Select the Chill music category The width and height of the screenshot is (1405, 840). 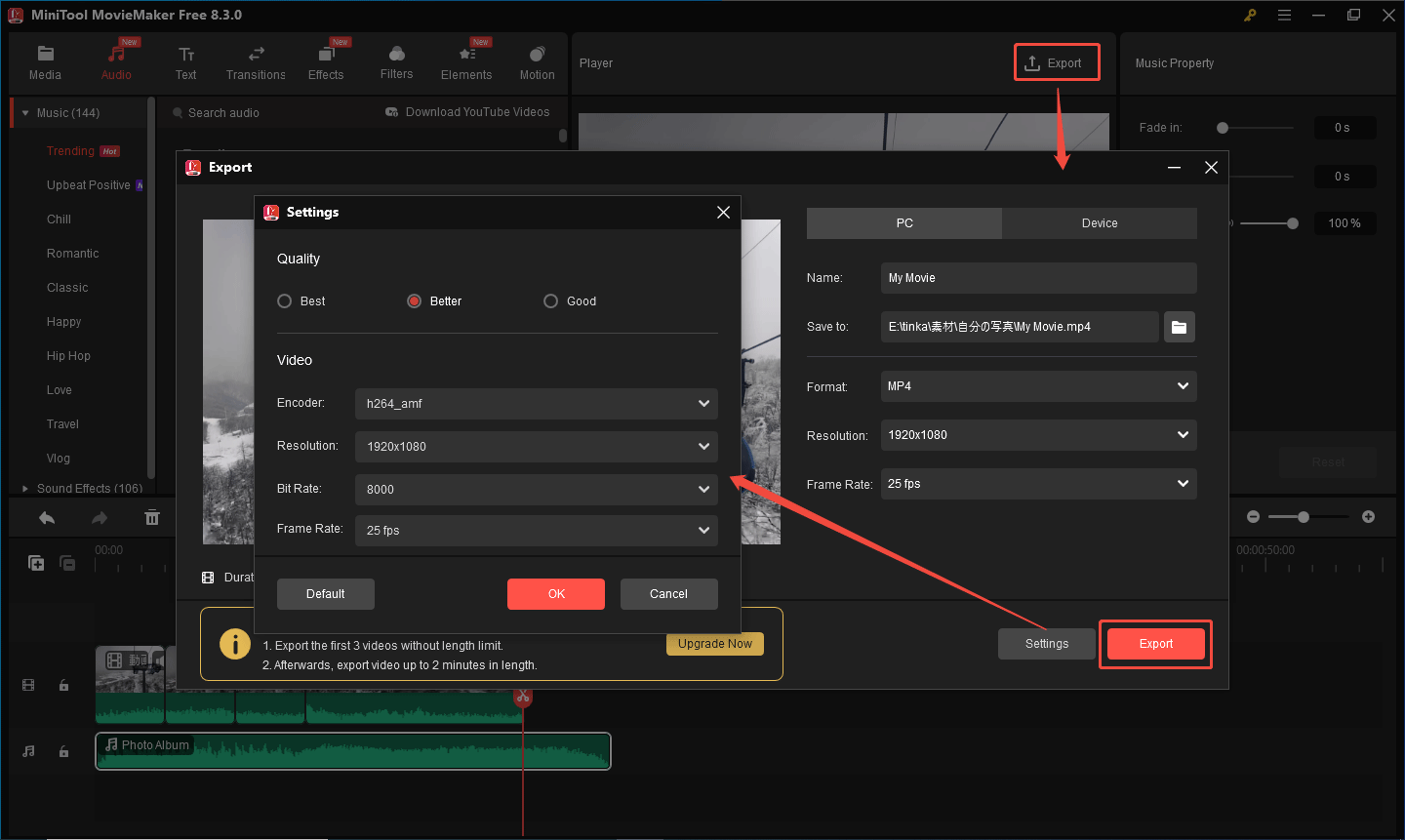pos(59,220)
